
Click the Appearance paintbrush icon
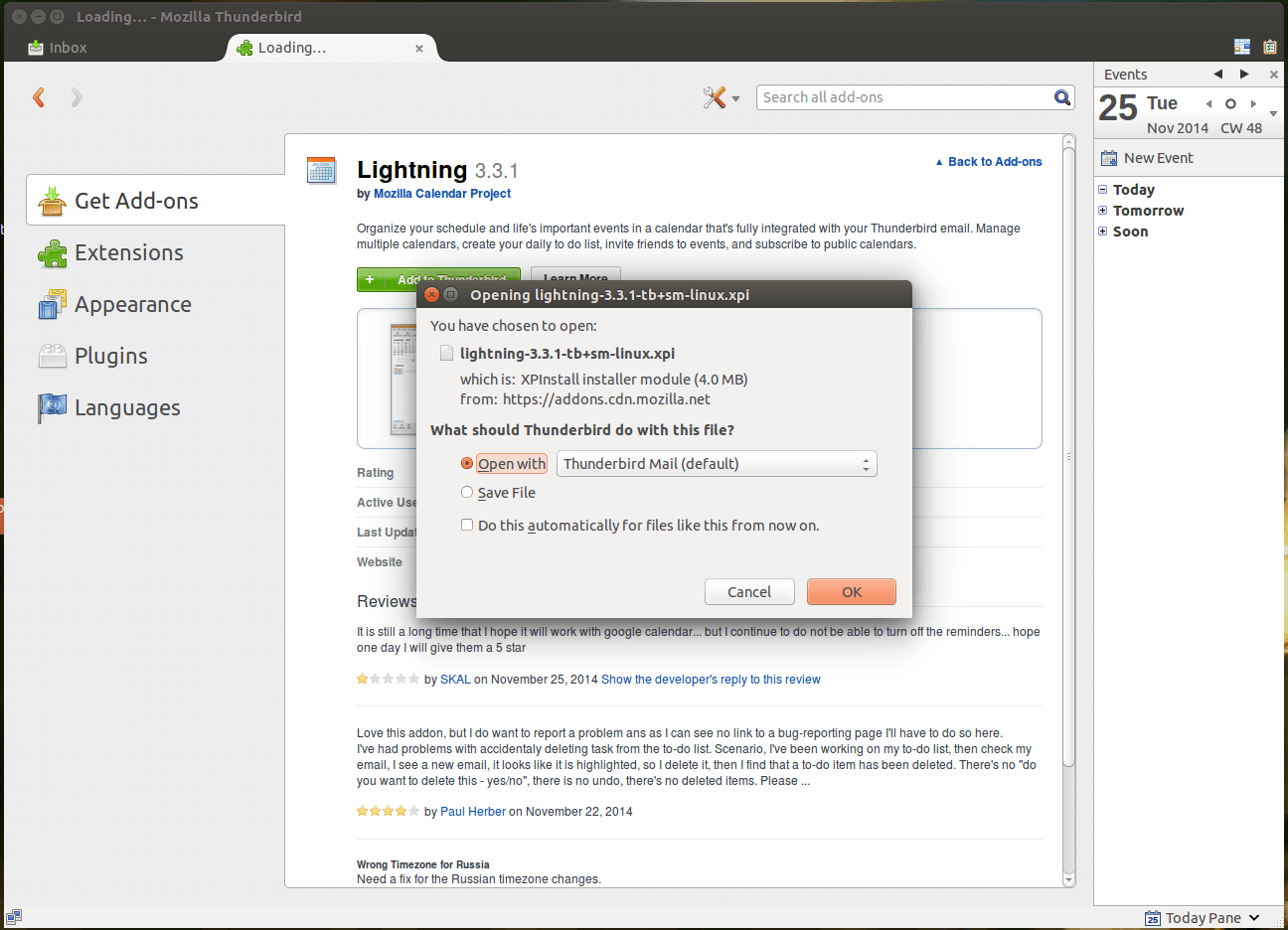point(52,304)
